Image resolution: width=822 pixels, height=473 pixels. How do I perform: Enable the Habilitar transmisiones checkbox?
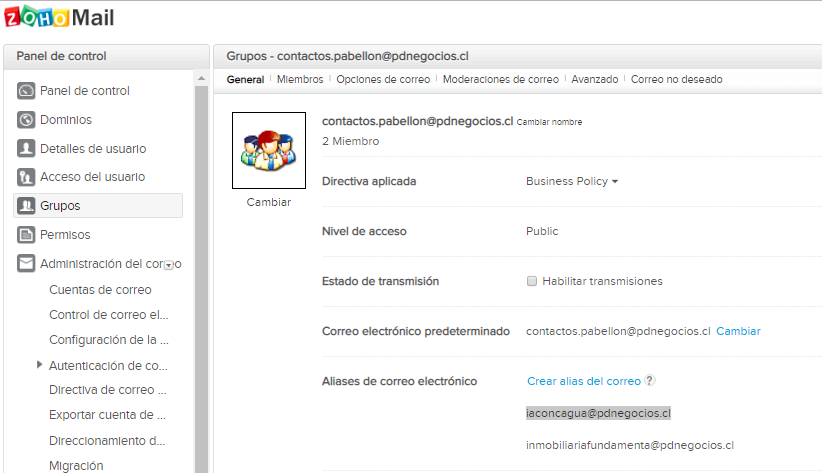(x=532, y=281)
